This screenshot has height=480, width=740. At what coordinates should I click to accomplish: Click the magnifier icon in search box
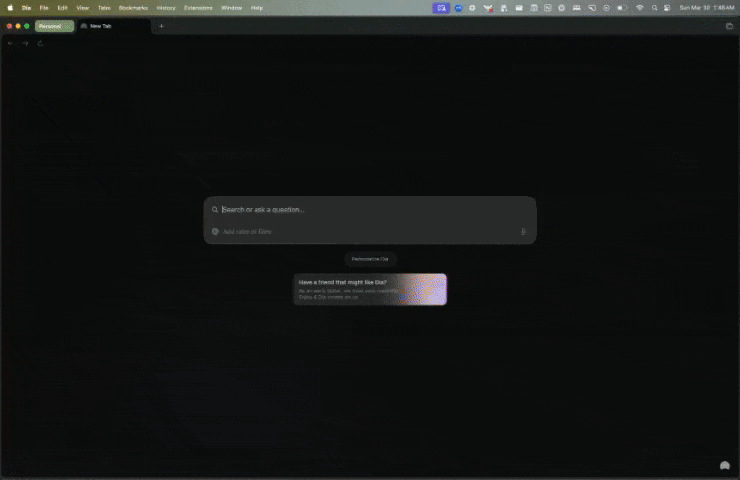215,210
